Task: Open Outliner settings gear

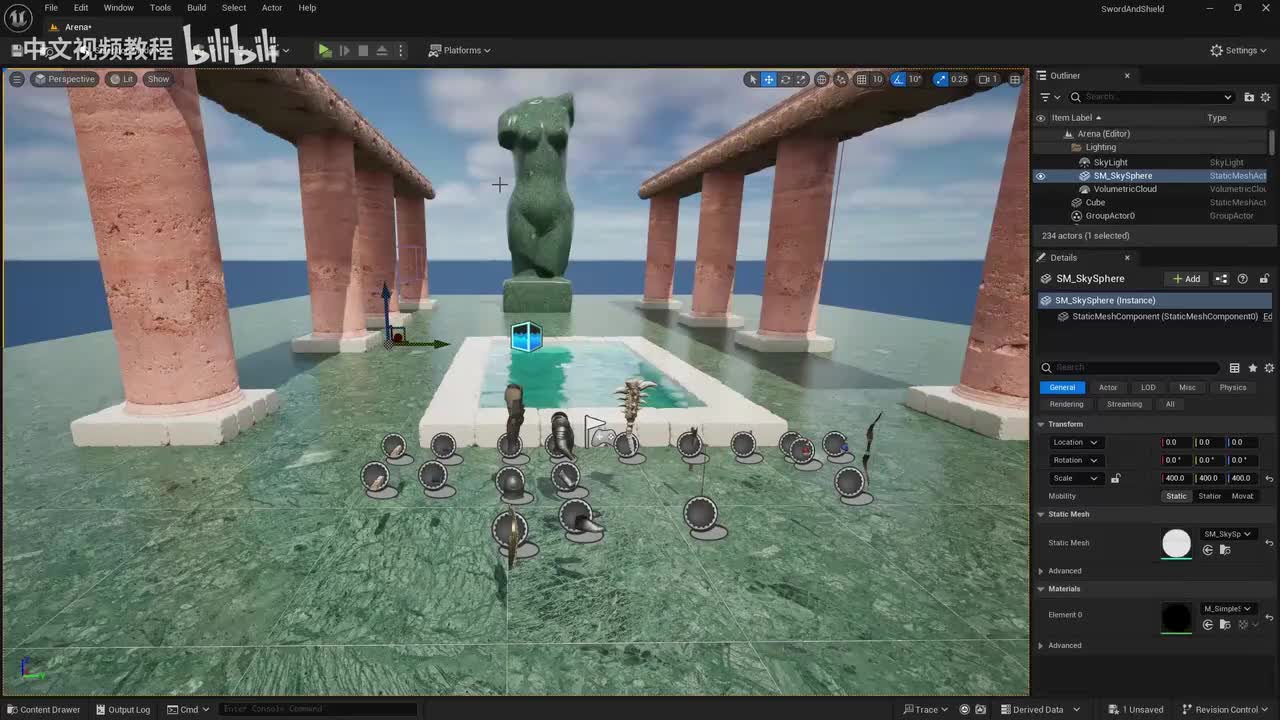Action: (1267, 97)
